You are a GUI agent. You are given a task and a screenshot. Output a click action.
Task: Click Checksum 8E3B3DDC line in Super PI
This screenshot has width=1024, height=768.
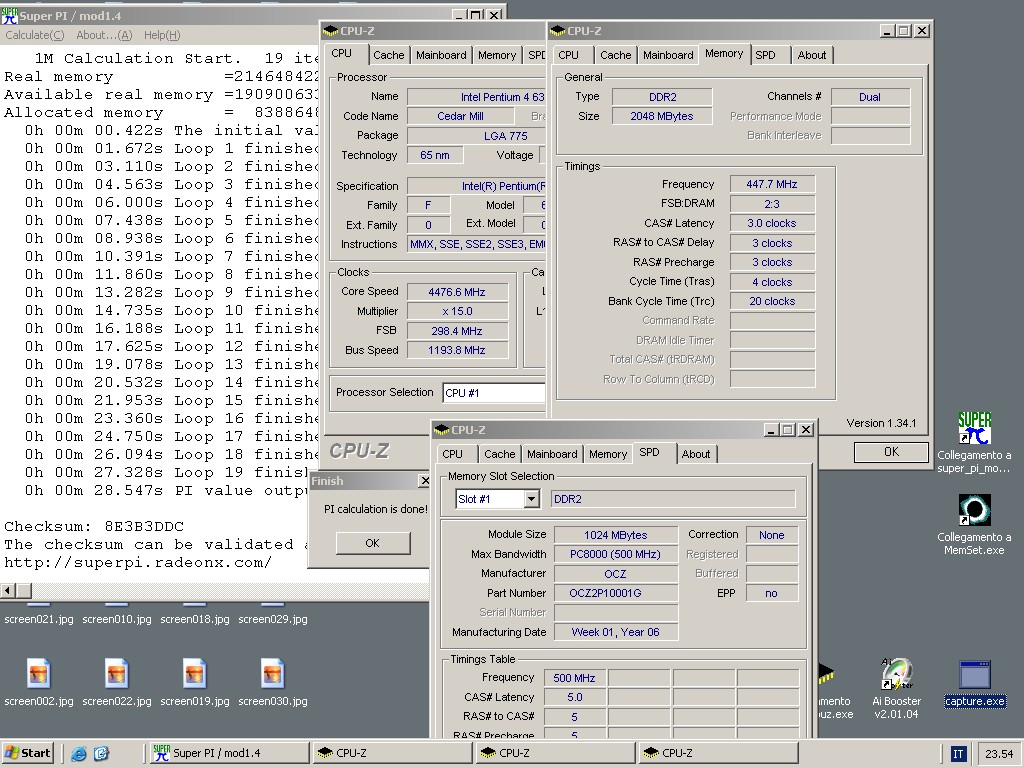pos(94,526)
